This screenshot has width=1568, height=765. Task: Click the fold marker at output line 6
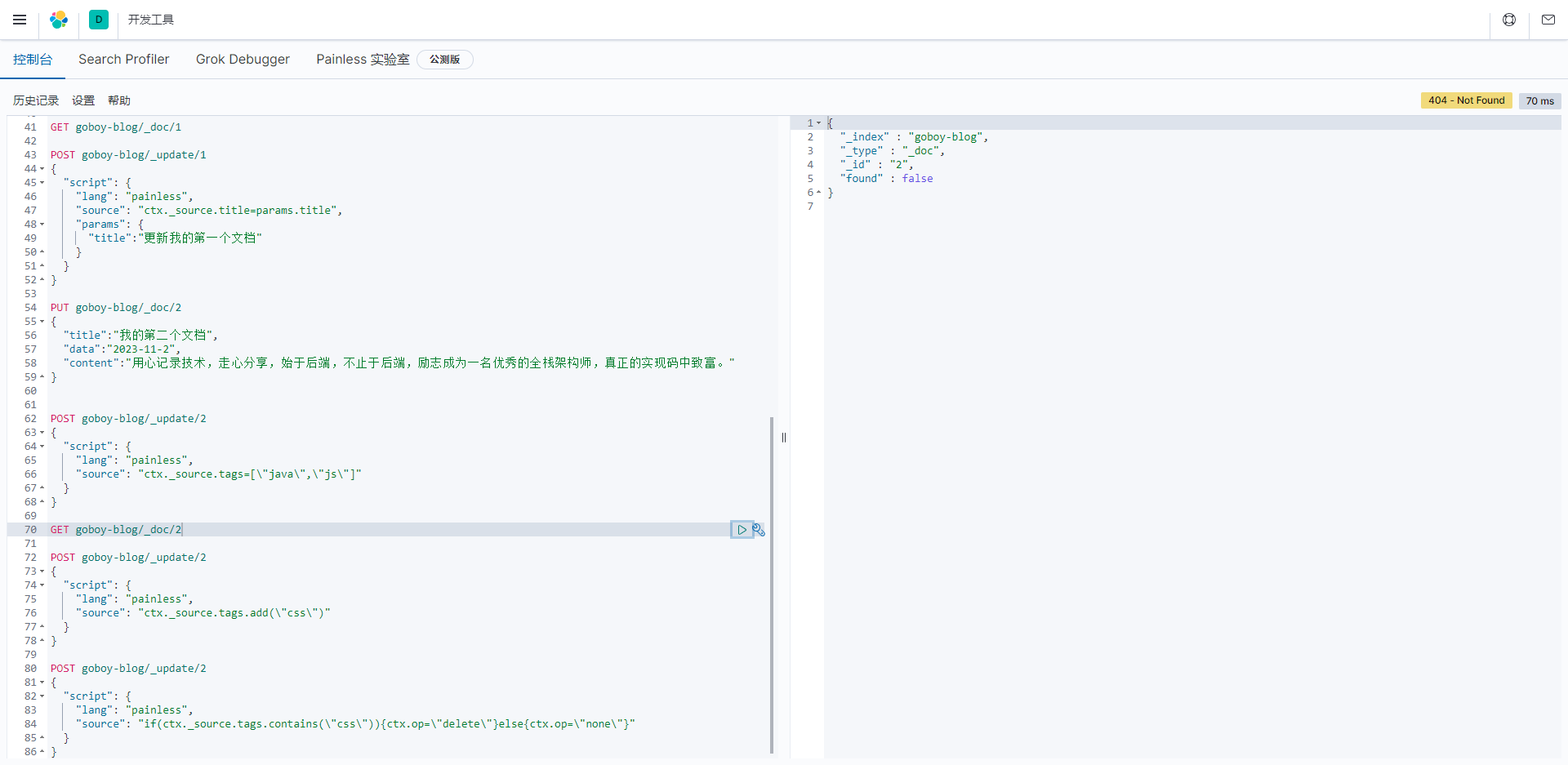[x=819, y=193]
